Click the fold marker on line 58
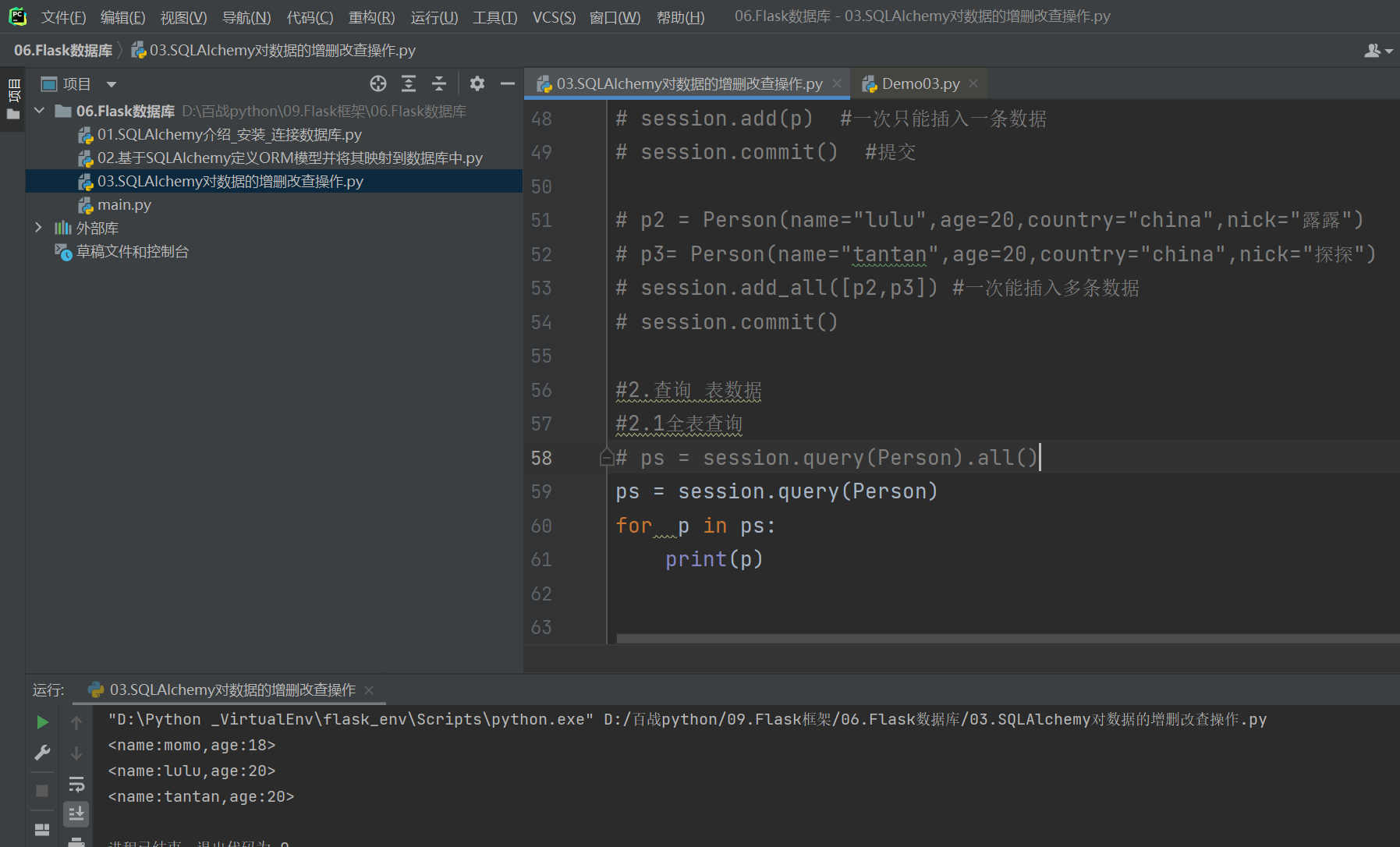Screen dimensions: 1400x847 (606, 458)
